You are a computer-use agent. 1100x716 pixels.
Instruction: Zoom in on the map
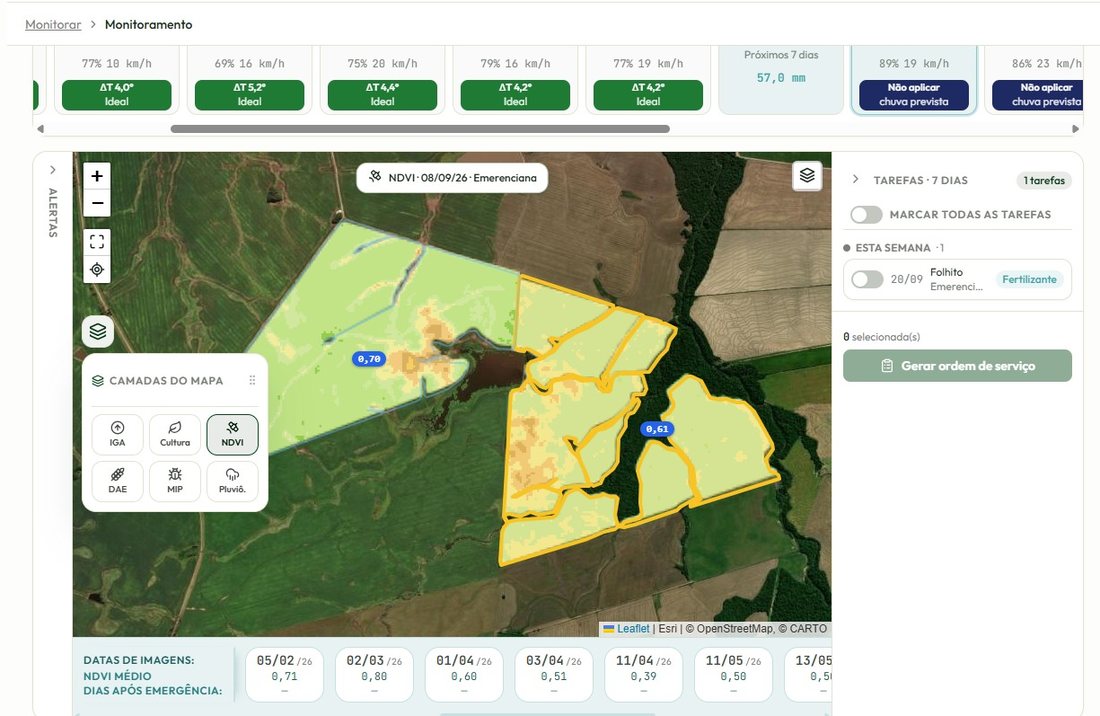97,176
